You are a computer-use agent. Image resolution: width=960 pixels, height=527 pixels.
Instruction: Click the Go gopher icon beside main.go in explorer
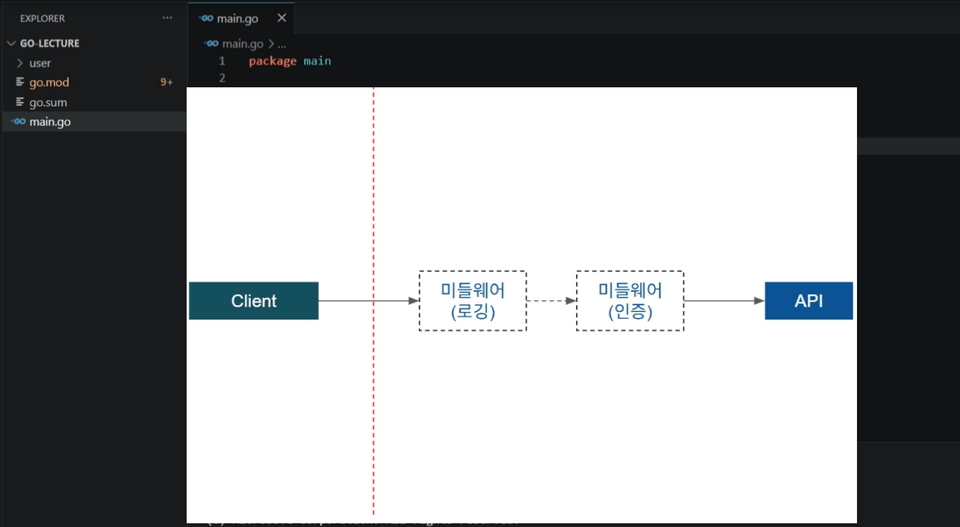tap(19, 122)
